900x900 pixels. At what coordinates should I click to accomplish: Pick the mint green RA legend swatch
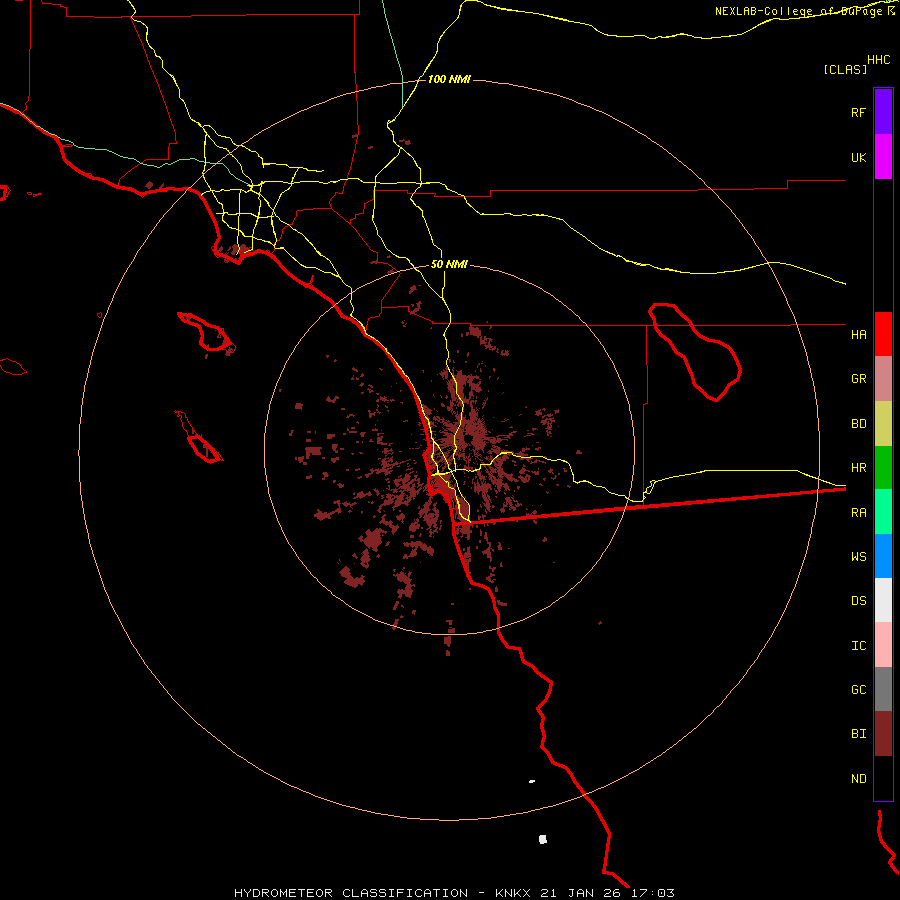[883, 512]
